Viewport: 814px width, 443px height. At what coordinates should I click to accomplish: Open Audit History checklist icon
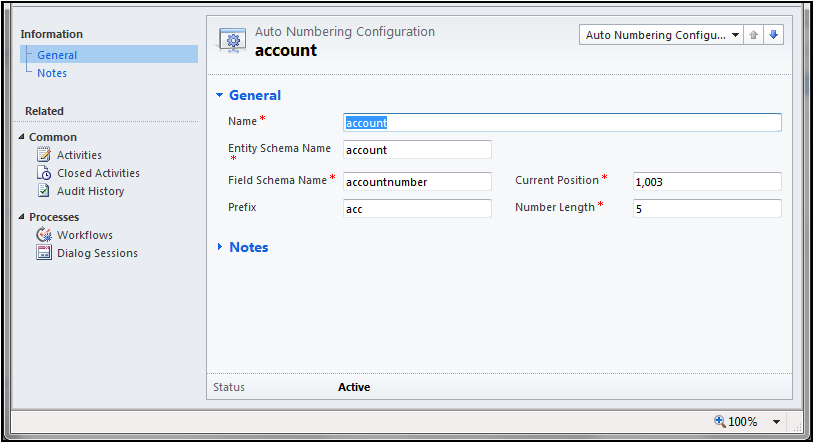(44, 191)
